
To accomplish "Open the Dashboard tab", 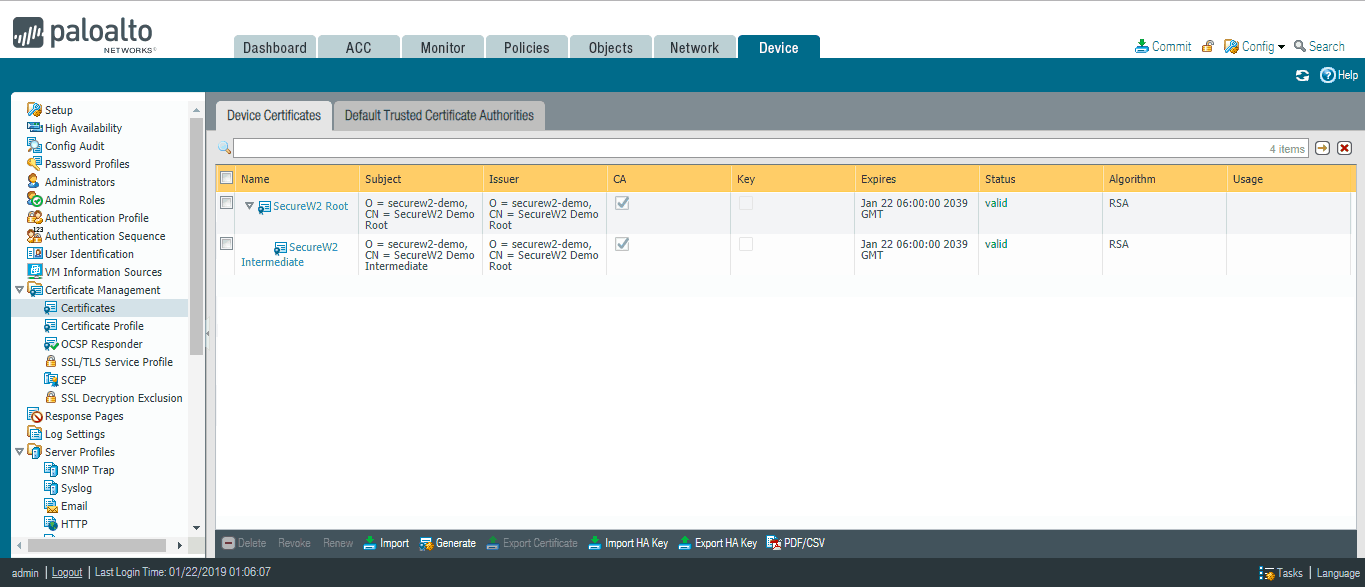I will tap(275, 47).
